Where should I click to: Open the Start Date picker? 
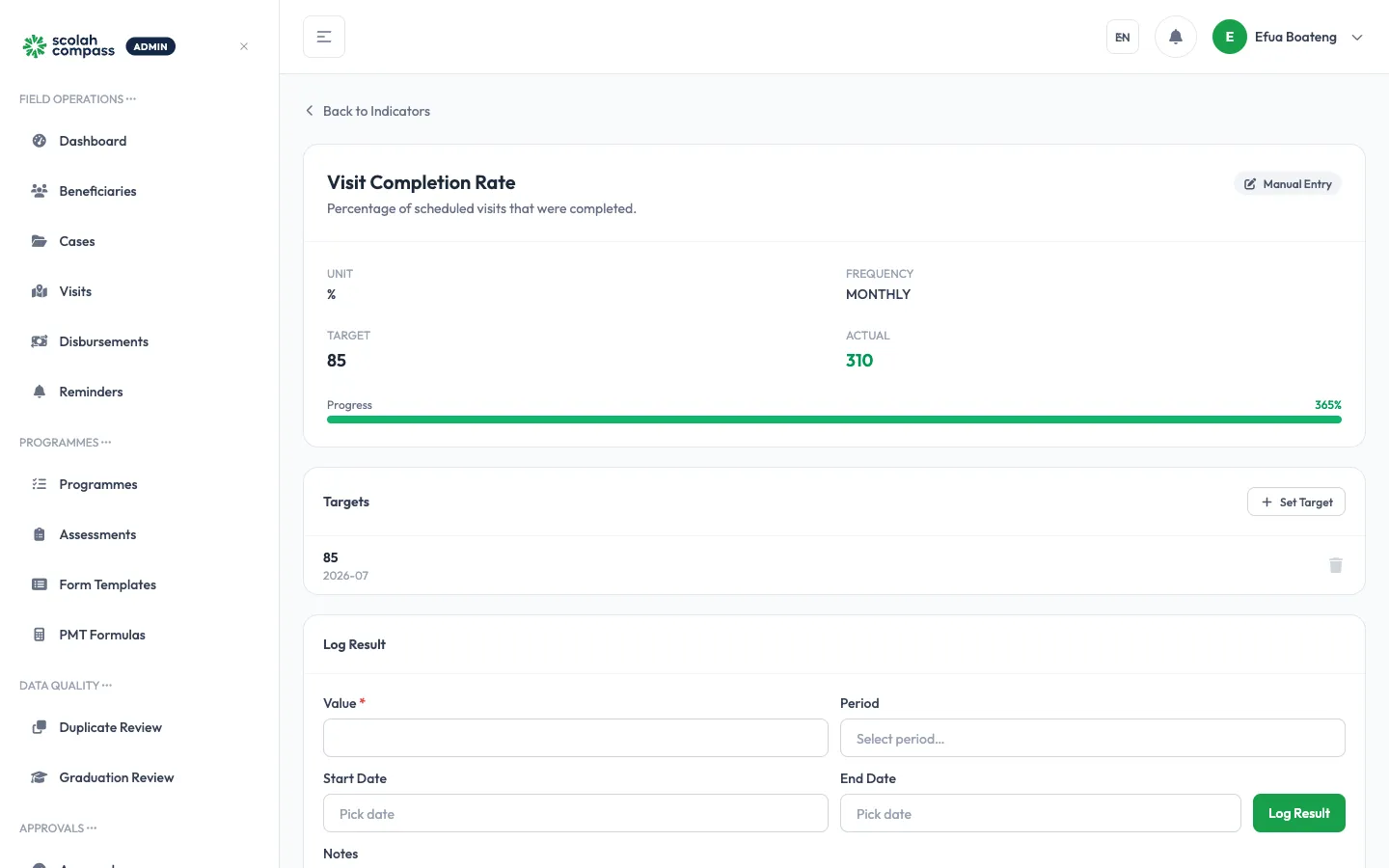576,813
